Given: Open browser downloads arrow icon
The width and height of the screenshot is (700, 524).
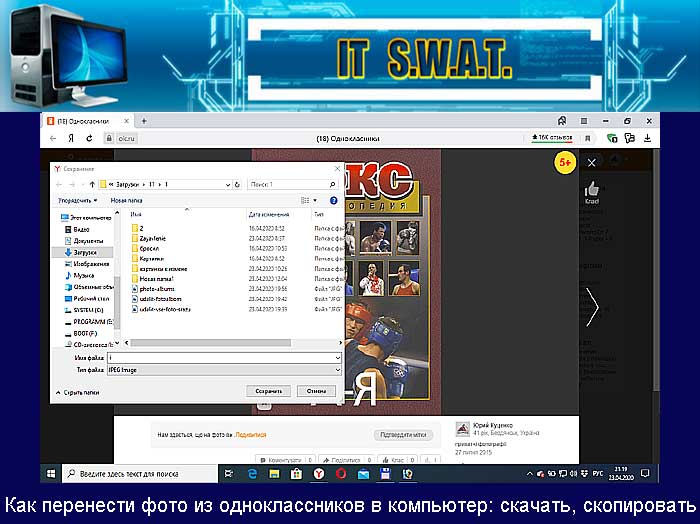Looking at the screenshot, I should click(x=647, y=138).
